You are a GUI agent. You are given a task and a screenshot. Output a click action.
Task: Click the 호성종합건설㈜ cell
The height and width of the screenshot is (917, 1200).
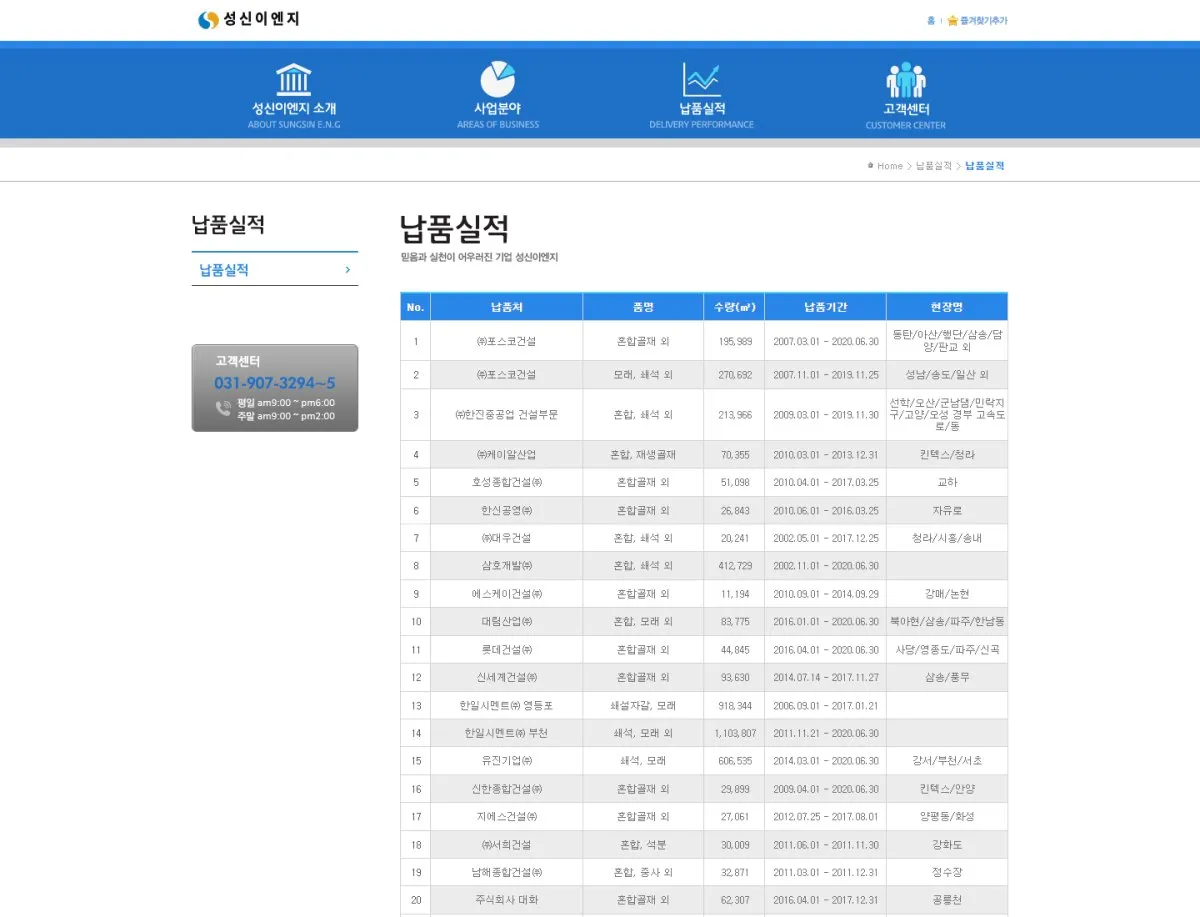click(x=507, y=482)
